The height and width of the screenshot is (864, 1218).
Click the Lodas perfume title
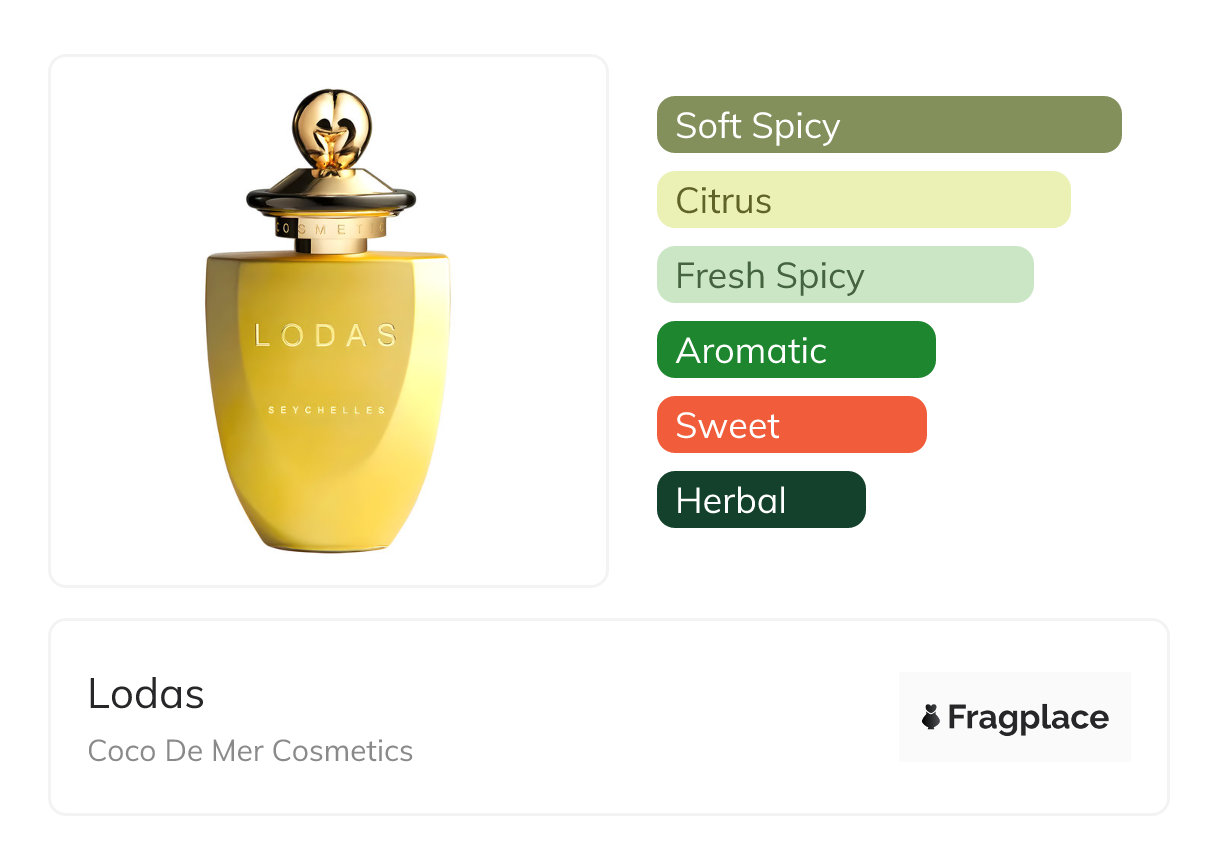146,694
